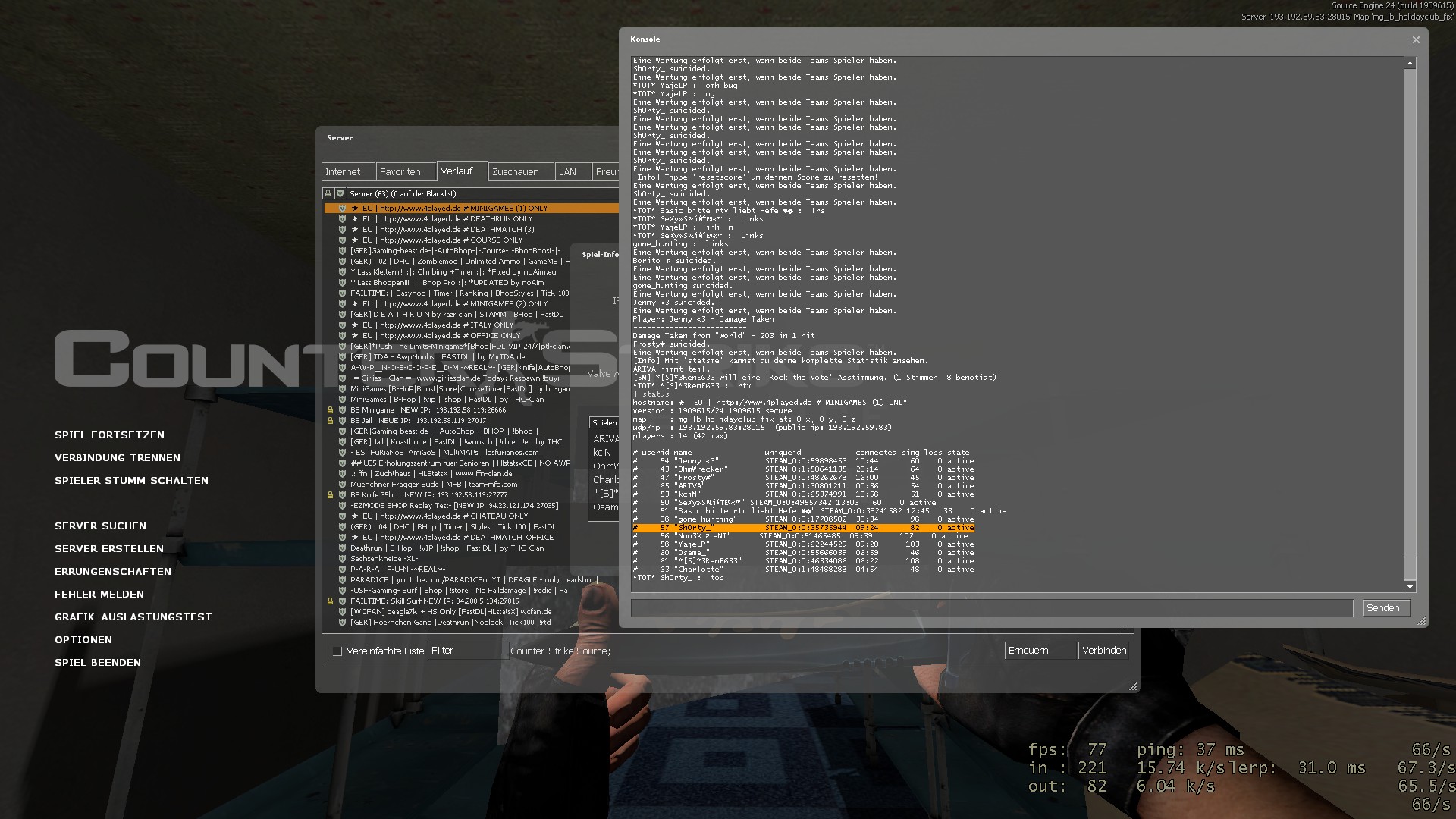Click shield icon of MINIGAMES (2) ONLY server
Screen dimensions: 1456x819
tap(342, 303)
